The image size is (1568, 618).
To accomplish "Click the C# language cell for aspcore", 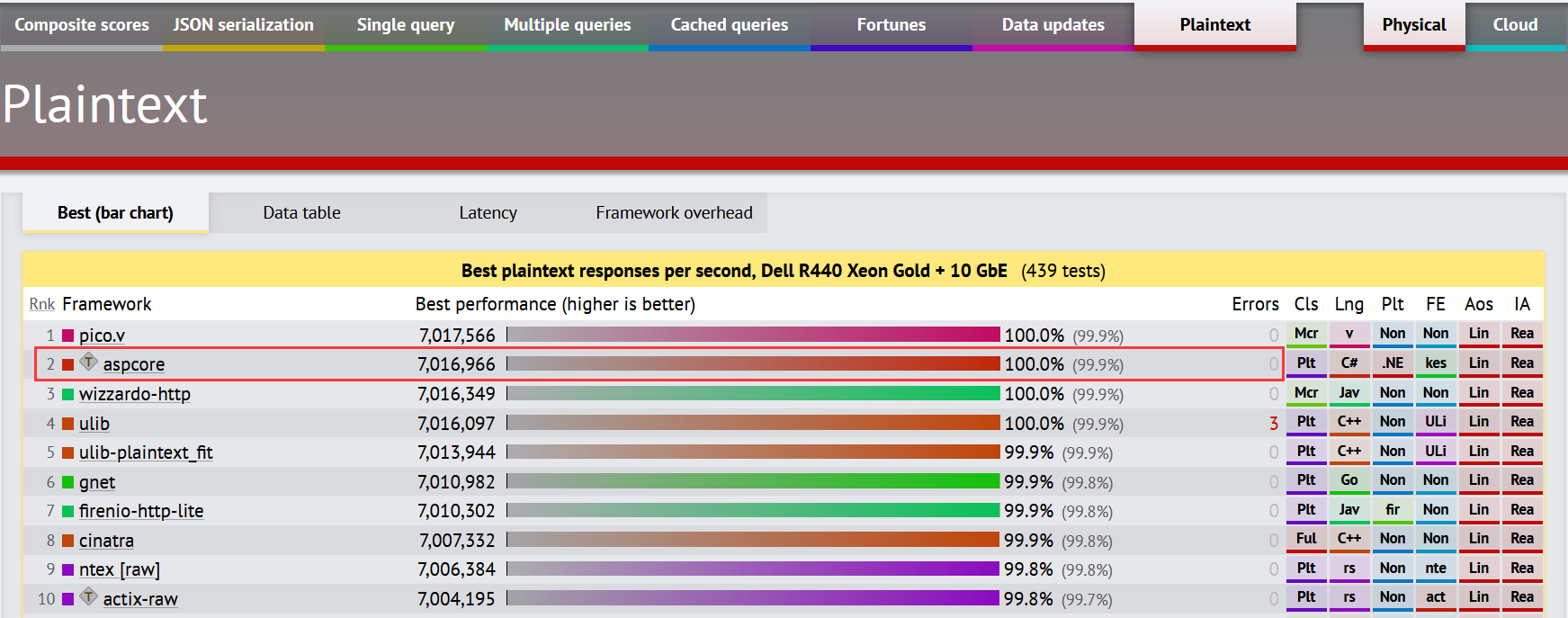I will (x=1349, y=363).
